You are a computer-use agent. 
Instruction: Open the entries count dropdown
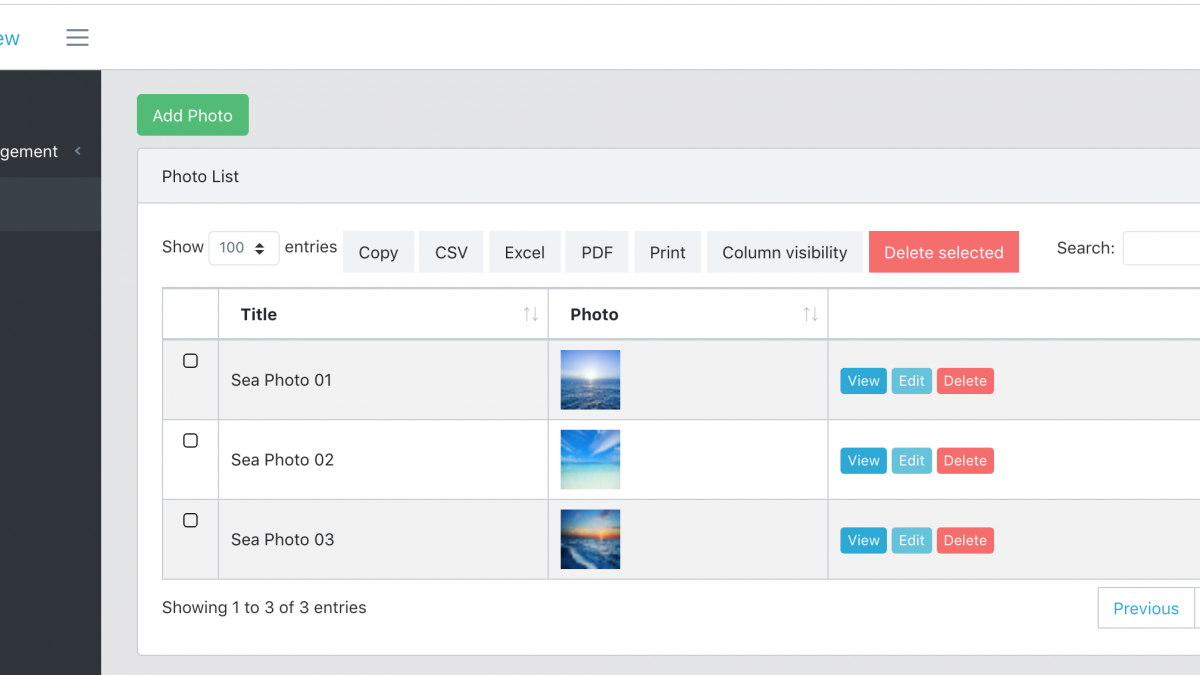(244, 248)
